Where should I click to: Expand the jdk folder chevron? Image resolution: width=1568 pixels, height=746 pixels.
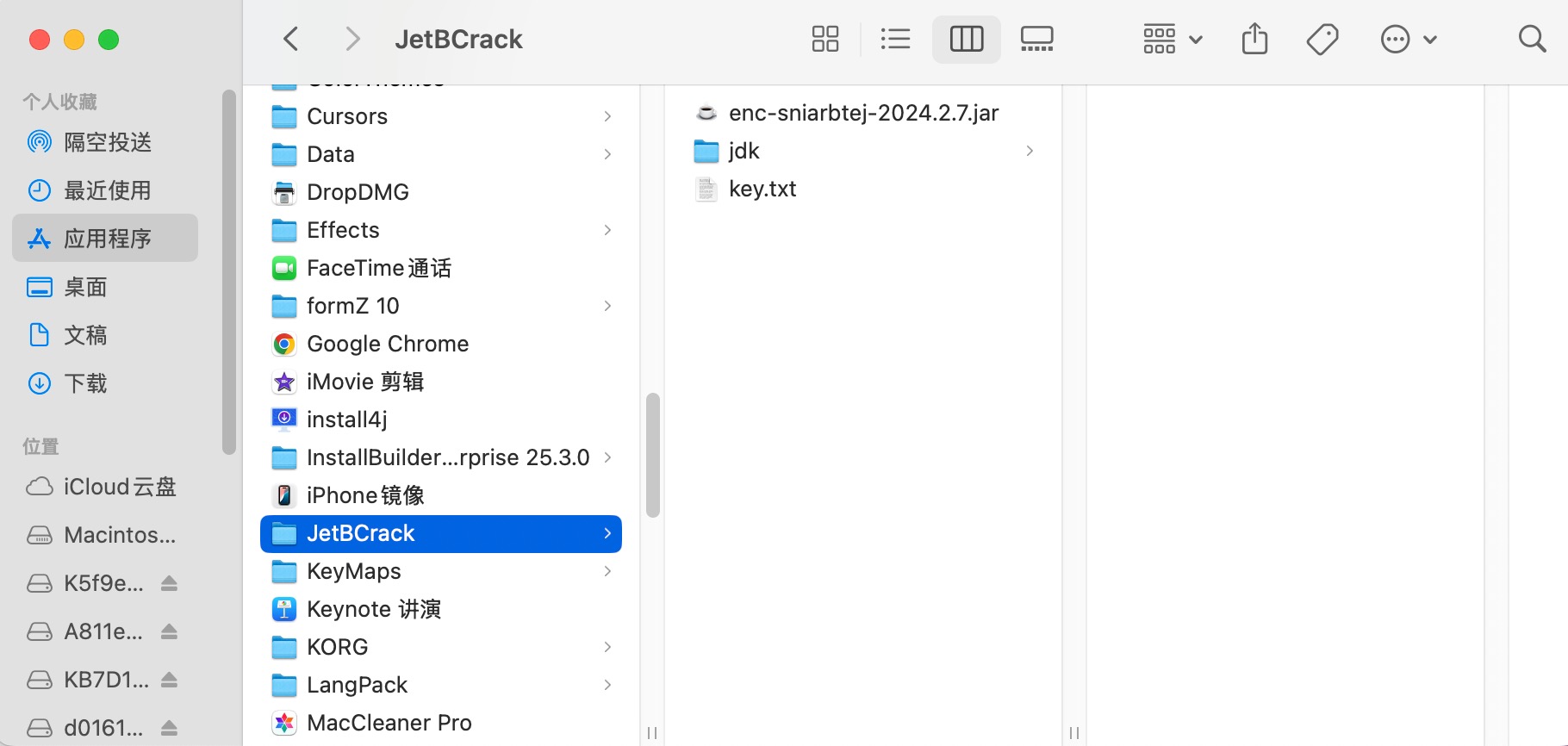[x=1030, y=151]
